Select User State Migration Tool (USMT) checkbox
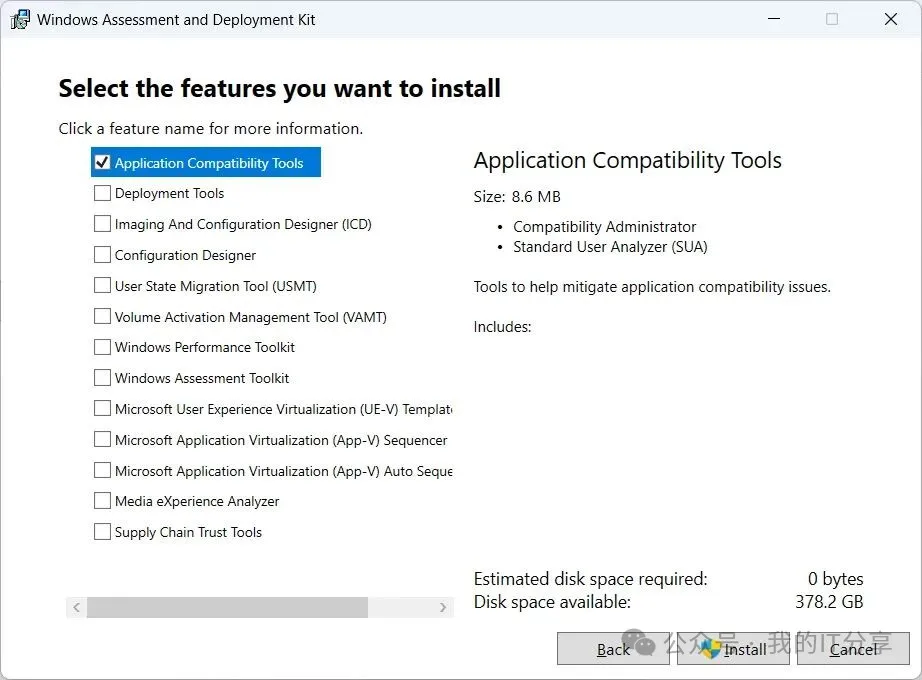The image size is (922, 680). point(102,286)
